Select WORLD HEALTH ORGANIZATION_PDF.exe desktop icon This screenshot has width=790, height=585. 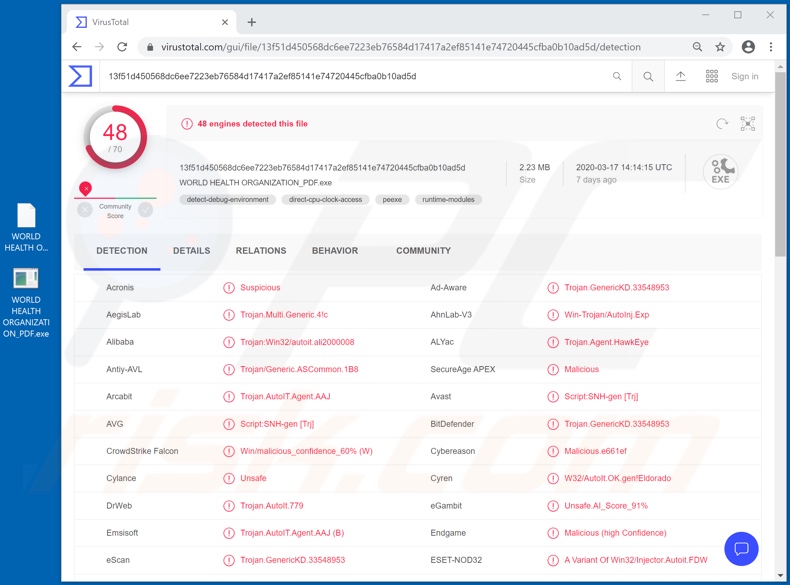coord(26,303)
